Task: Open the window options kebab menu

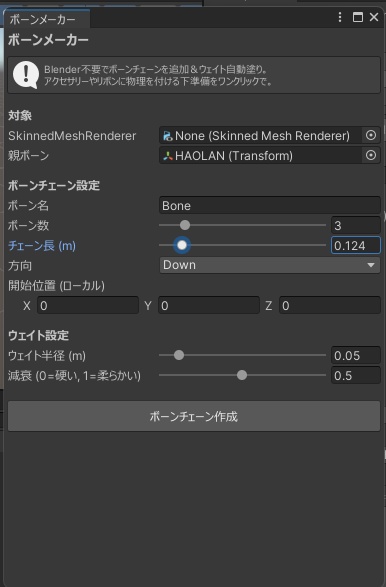Action: (340, 17)
